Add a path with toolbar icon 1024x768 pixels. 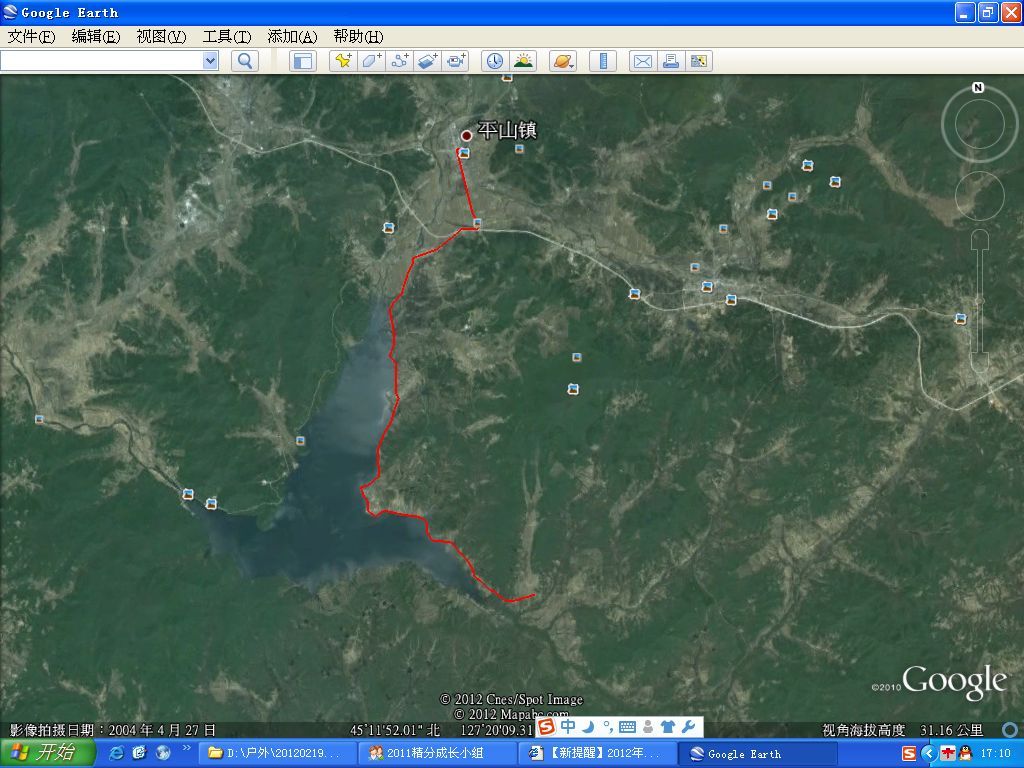coord(400,61)
